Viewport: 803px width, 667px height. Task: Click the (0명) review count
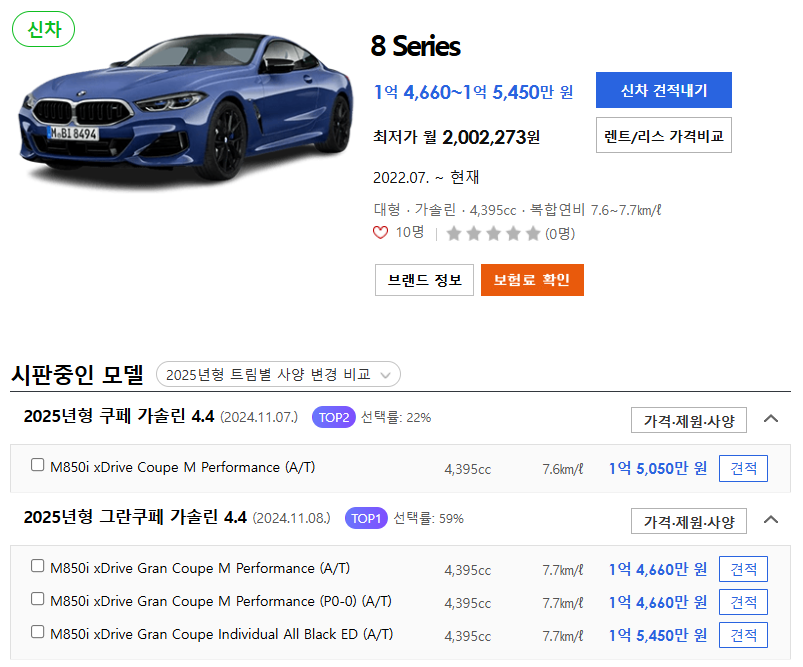coord(560,234)
